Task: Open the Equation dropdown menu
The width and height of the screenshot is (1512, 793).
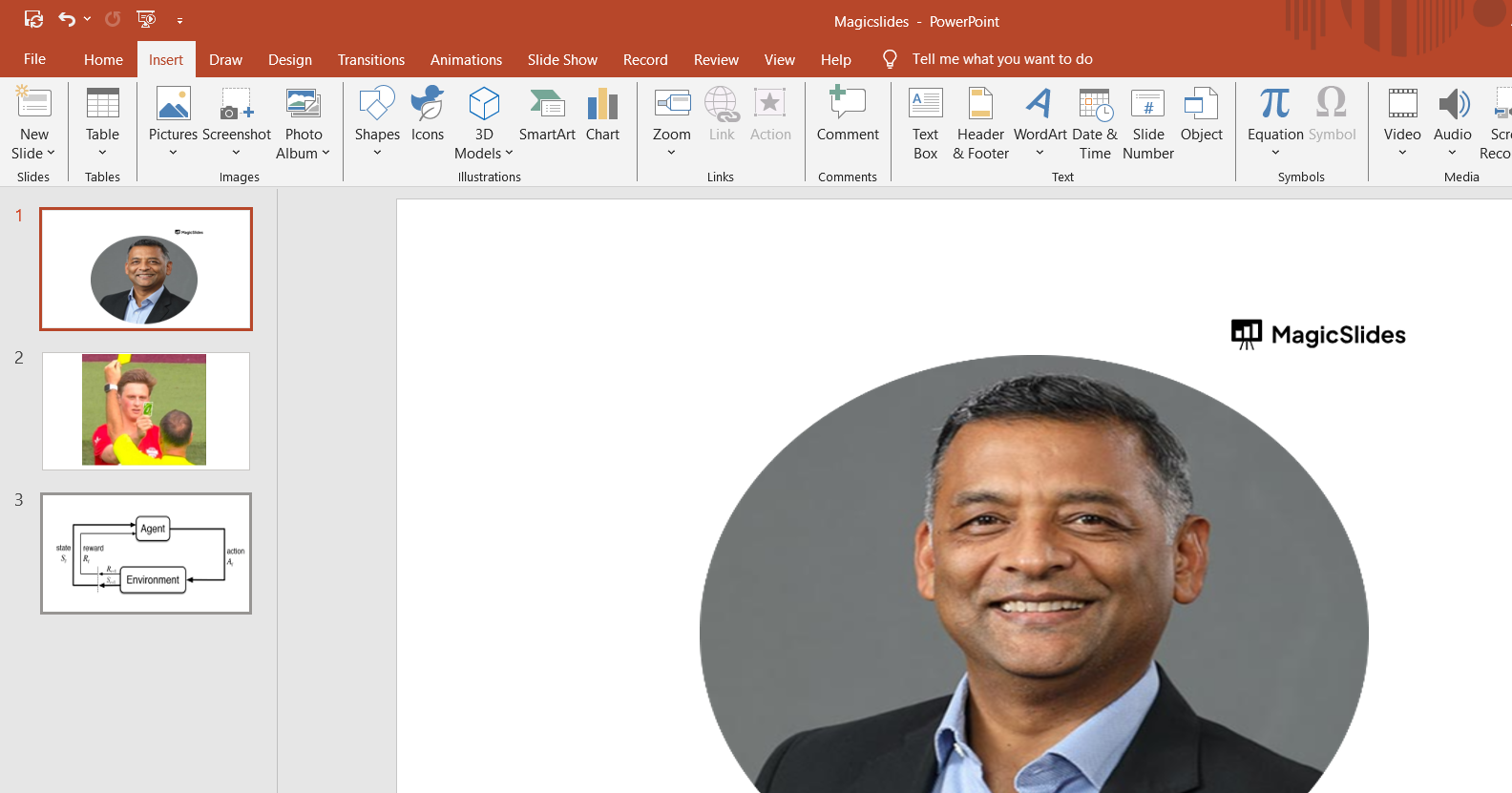Action: pyautogui.click(x=1275, y=153)
